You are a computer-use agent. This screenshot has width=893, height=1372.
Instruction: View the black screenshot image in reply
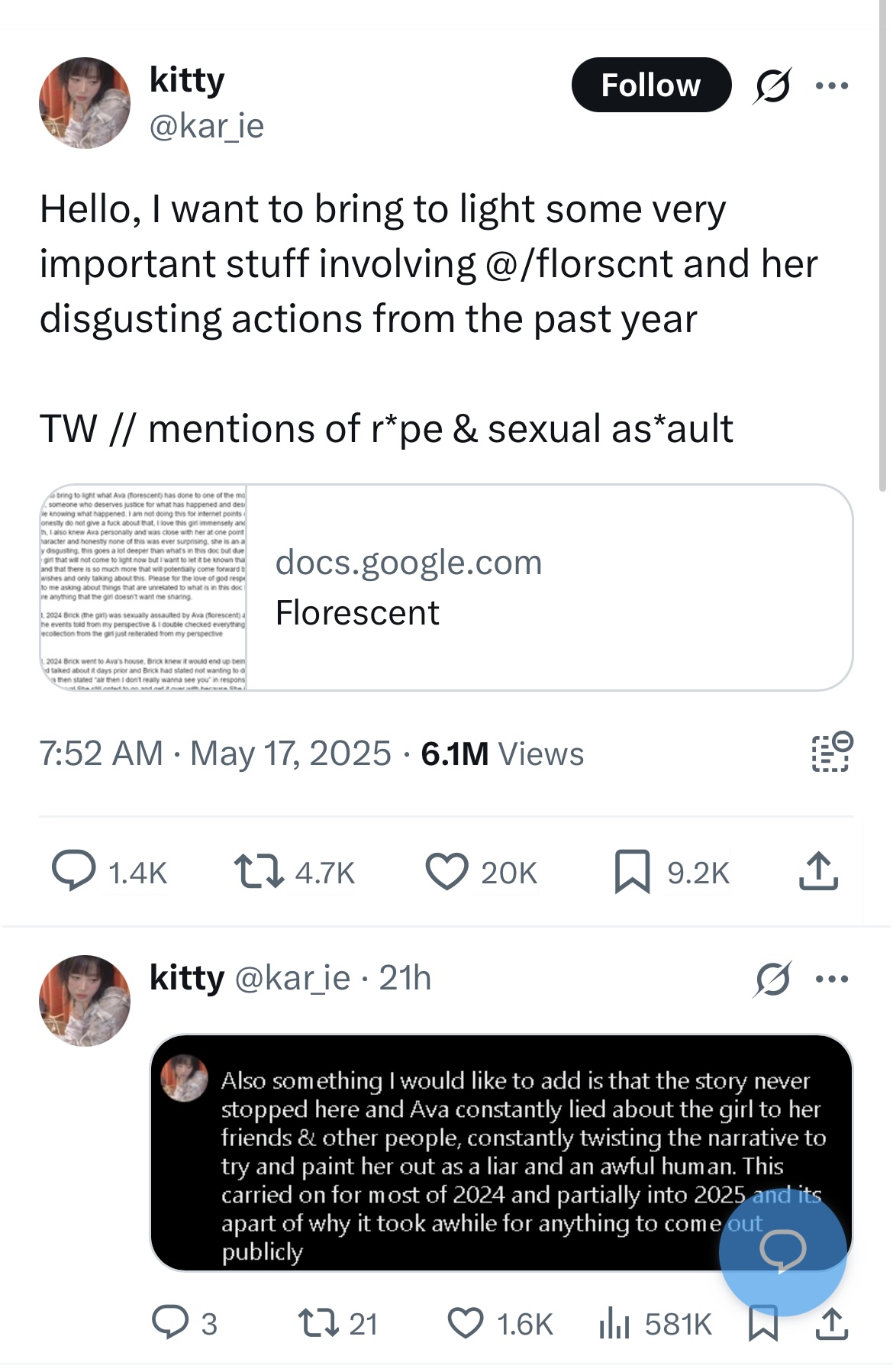pos(501,1152)
